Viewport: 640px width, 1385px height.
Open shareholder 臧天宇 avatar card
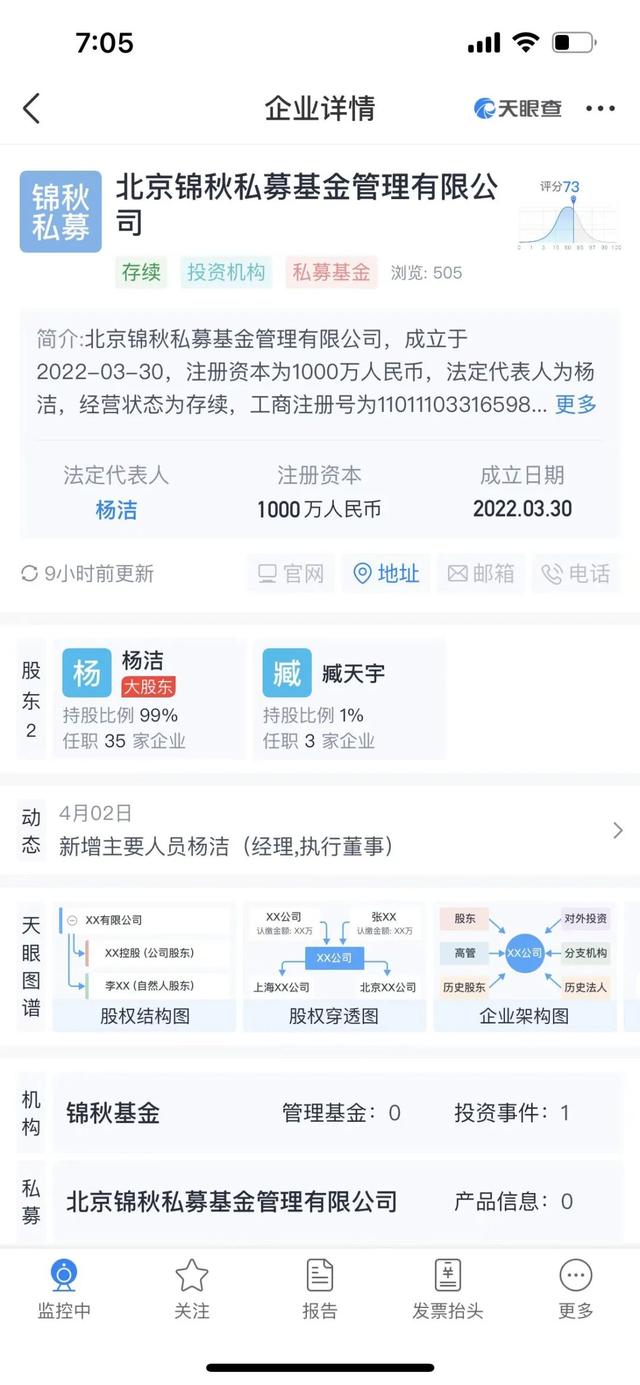(287, 674)
